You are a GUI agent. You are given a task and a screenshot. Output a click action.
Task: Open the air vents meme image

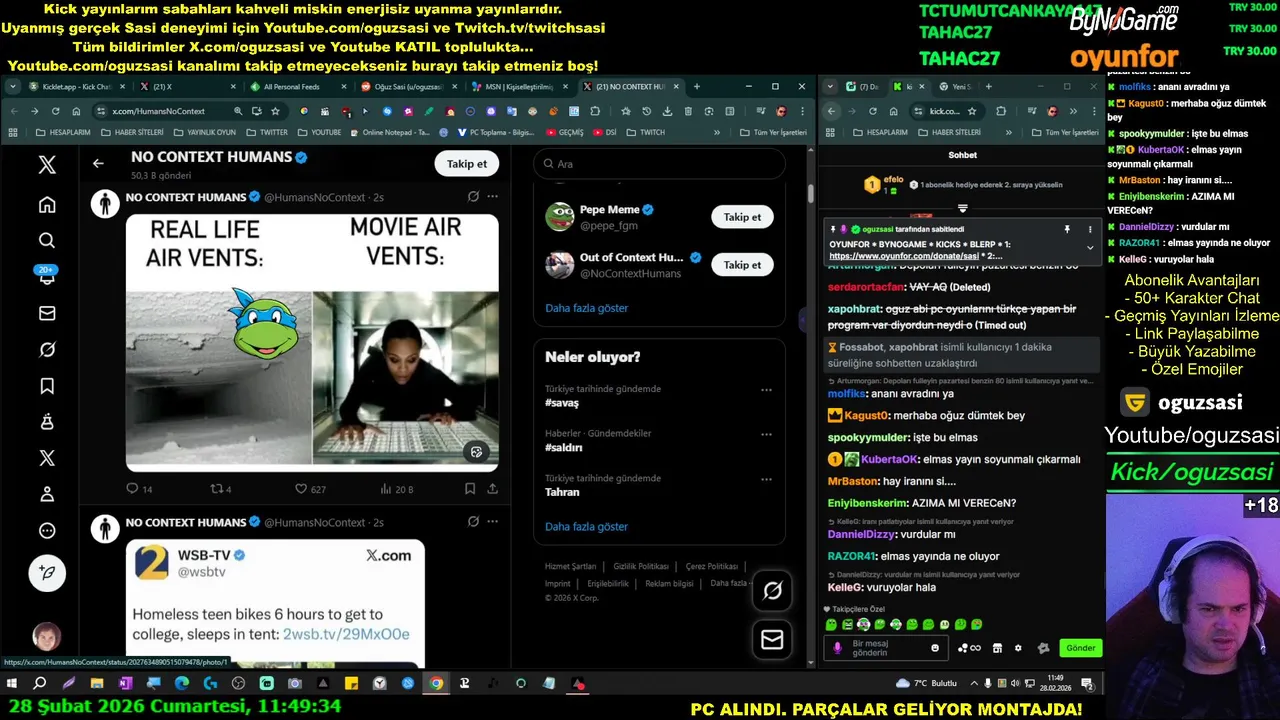pyautogui.click(x=312, y=342)
